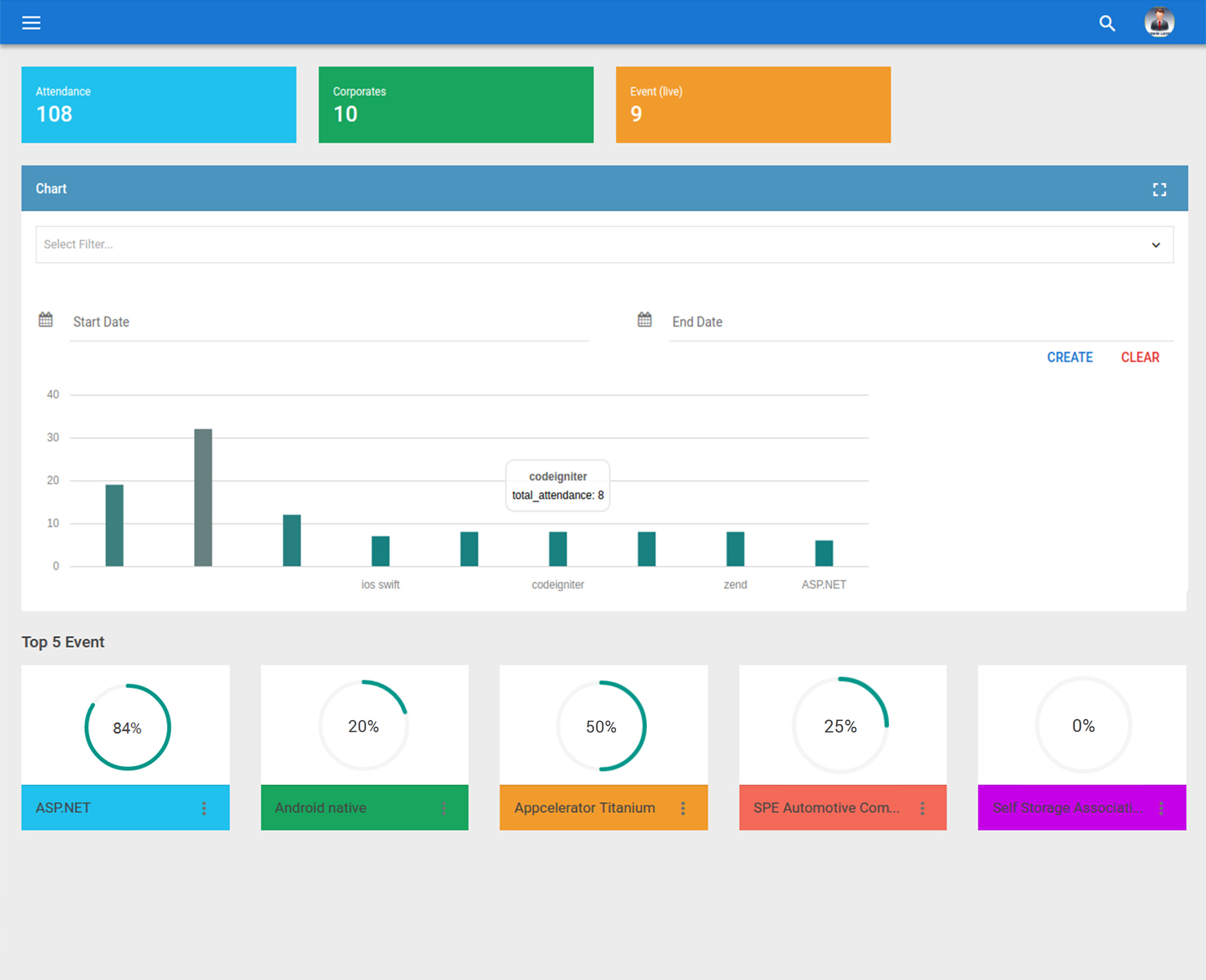This screenshot has width=1206, height=980.
Task: Click the filter dropdown chevron arrow
Action: [1156, 245]
